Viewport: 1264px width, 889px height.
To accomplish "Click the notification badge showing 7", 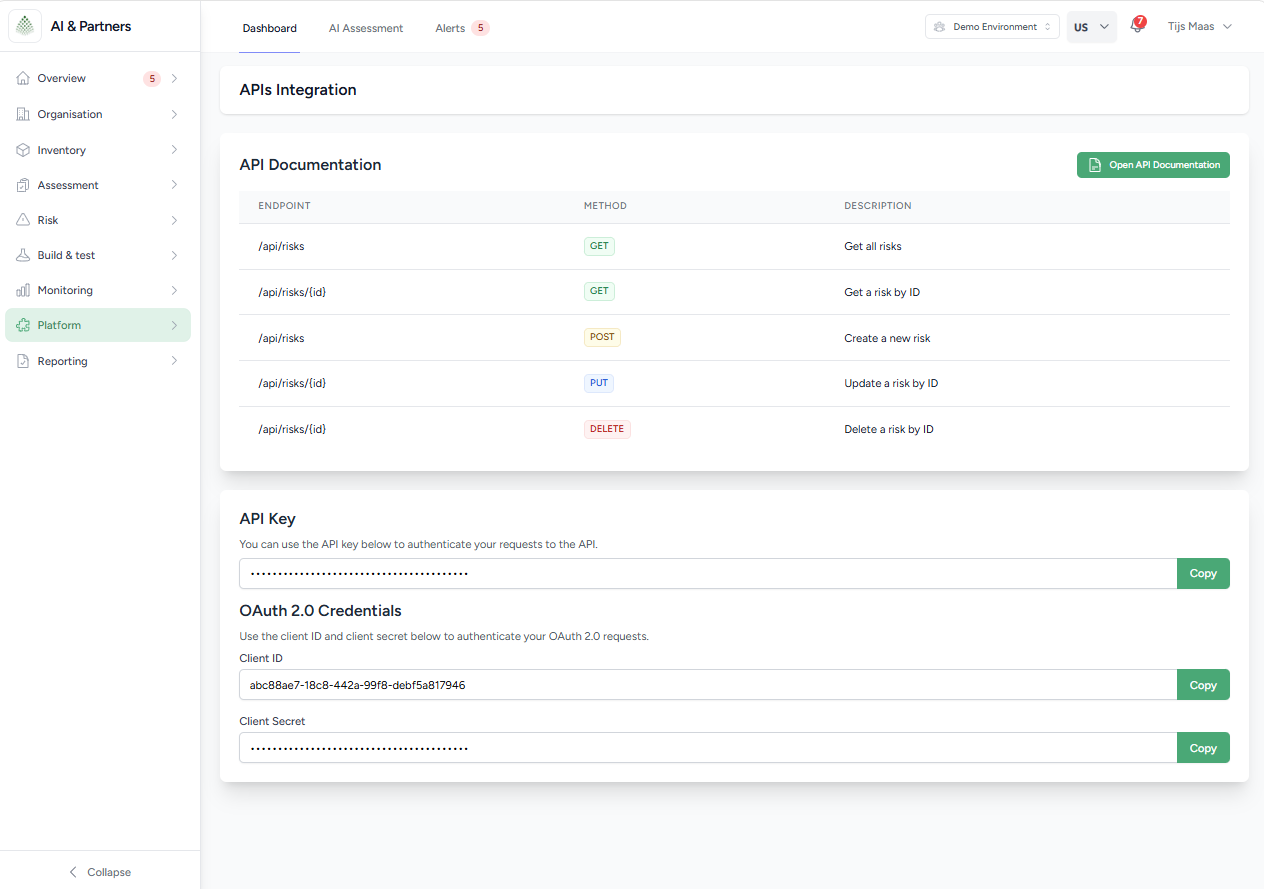I will pyautogui.click(x=1141, y=21).
